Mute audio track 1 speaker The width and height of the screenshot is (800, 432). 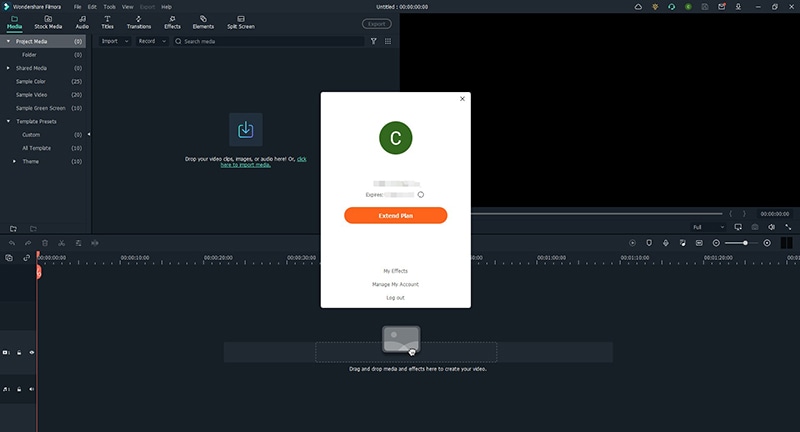[x=32, y=389]
